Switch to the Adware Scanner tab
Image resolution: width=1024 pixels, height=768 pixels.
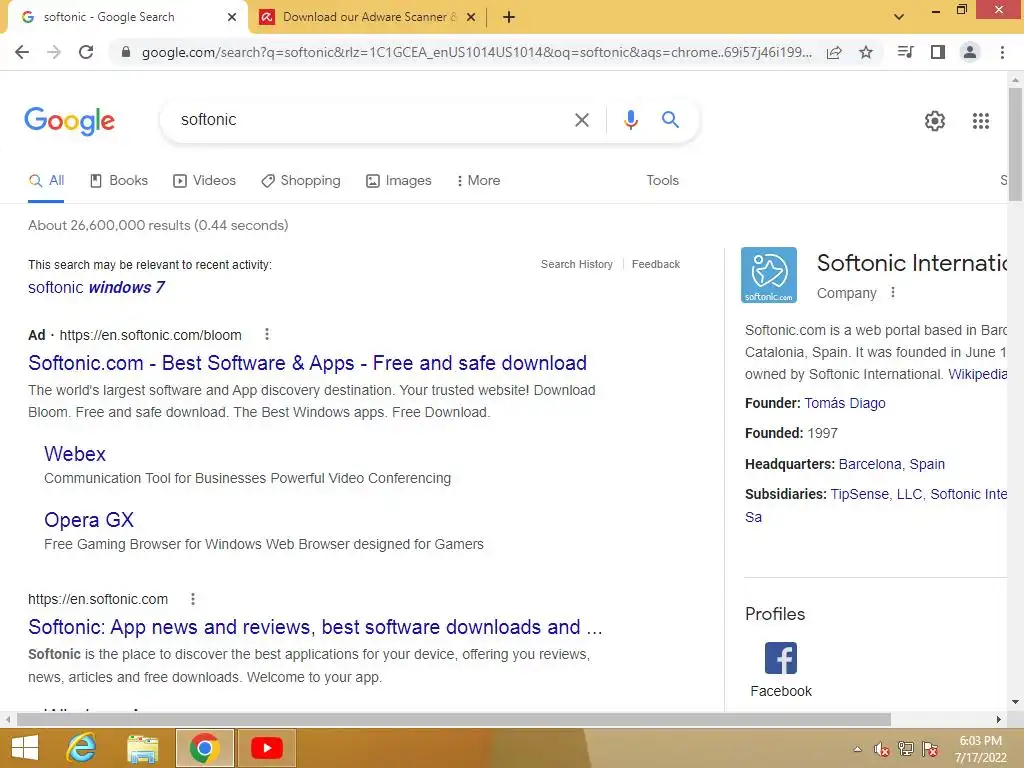[368, 17]
